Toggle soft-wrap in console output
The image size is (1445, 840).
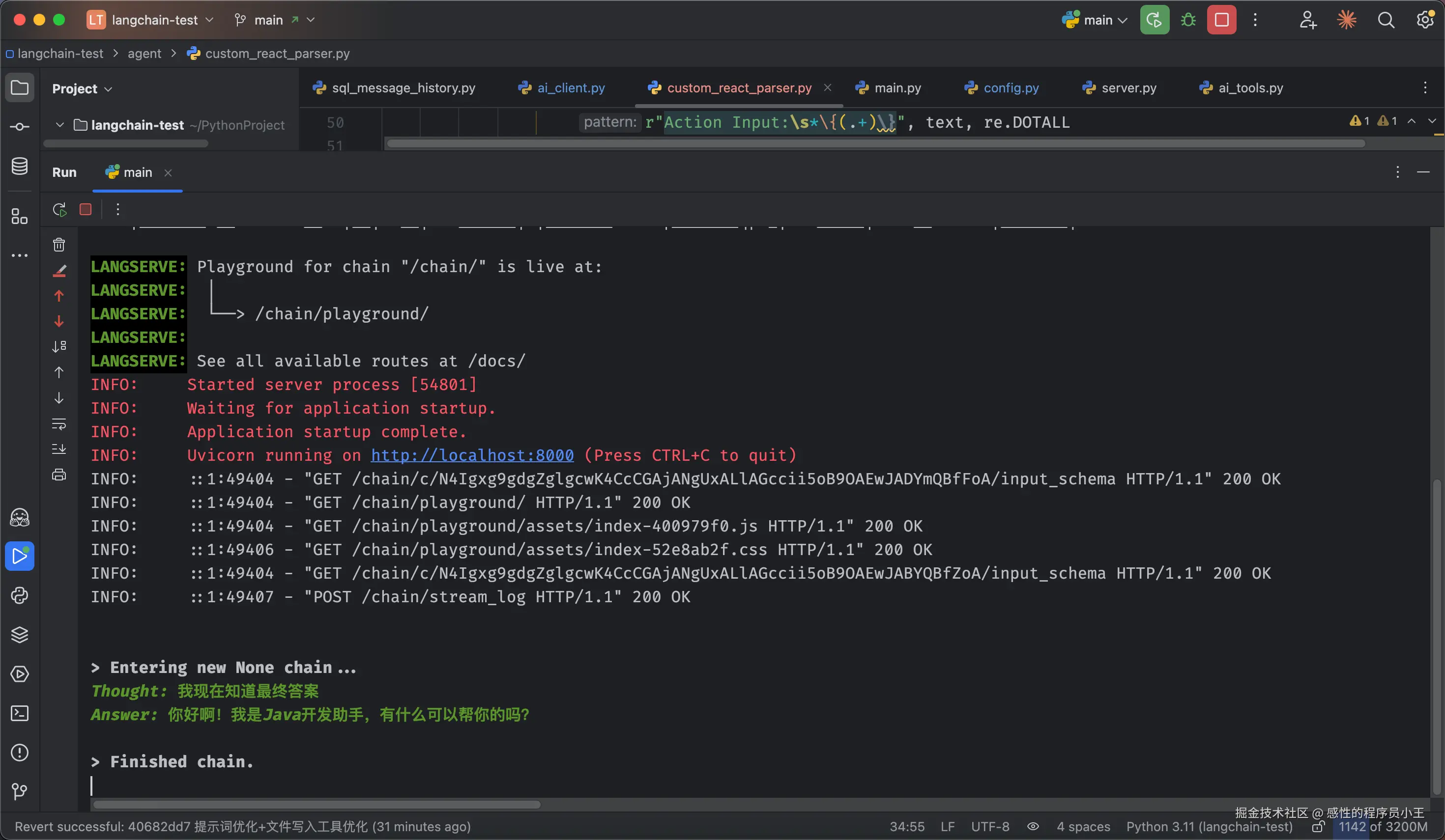tap(59, 424)
